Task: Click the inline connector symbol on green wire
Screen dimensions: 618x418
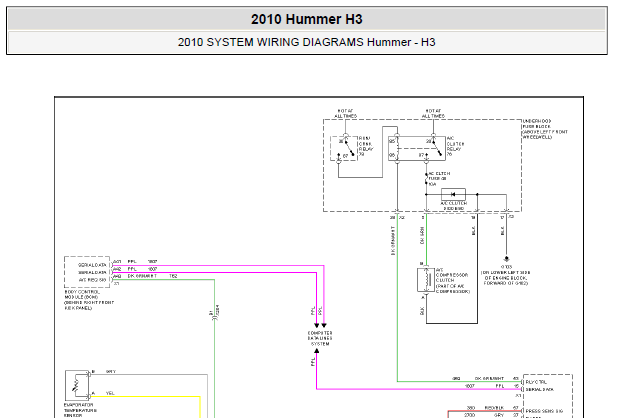Action: pyautogui.click(x=214, y=318)
